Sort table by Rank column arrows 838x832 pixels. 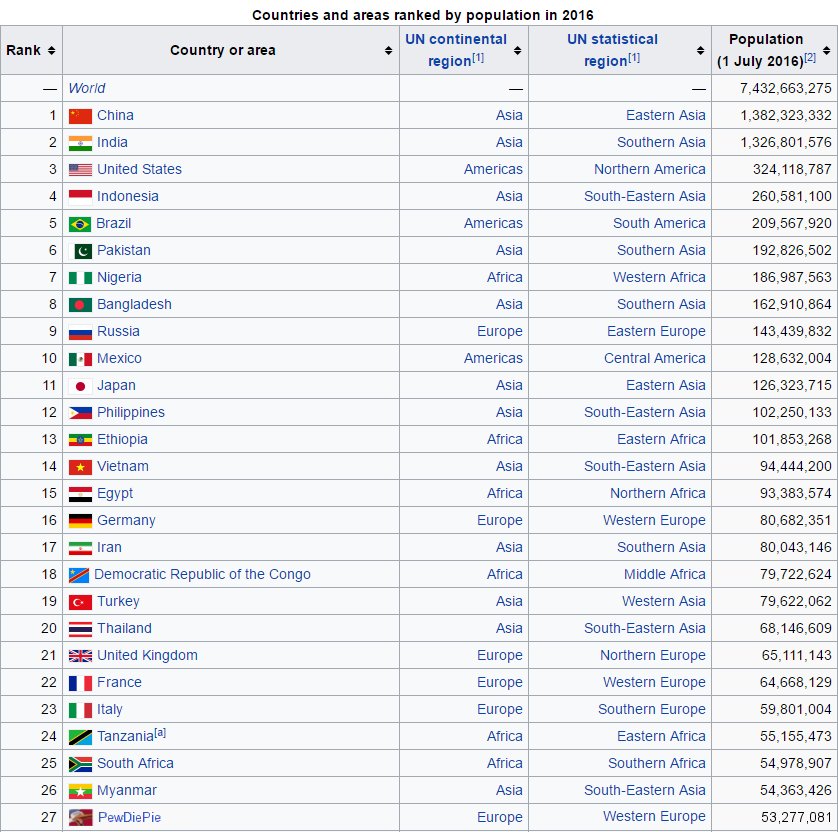[51, 50]
